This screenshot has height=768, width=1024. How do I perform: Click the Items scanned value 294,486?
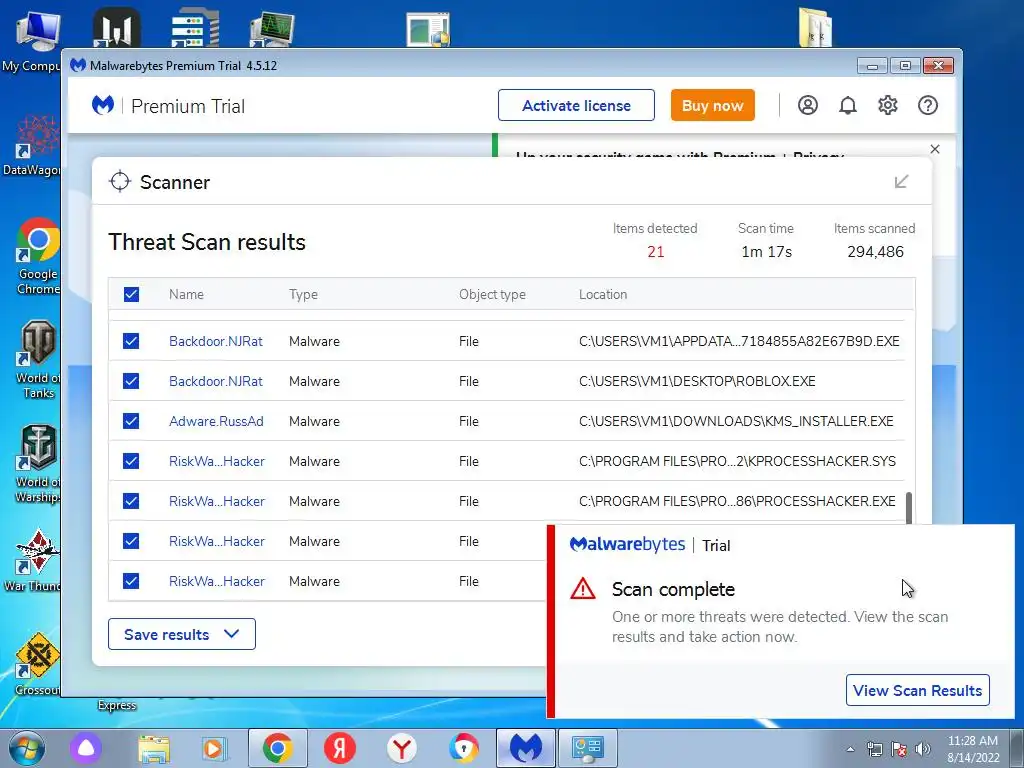[875, 251]
